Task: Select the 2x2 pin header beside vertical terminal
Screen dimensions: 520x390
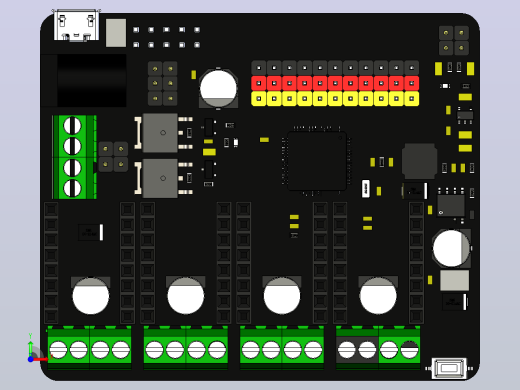Action: (x=113, y=157)
